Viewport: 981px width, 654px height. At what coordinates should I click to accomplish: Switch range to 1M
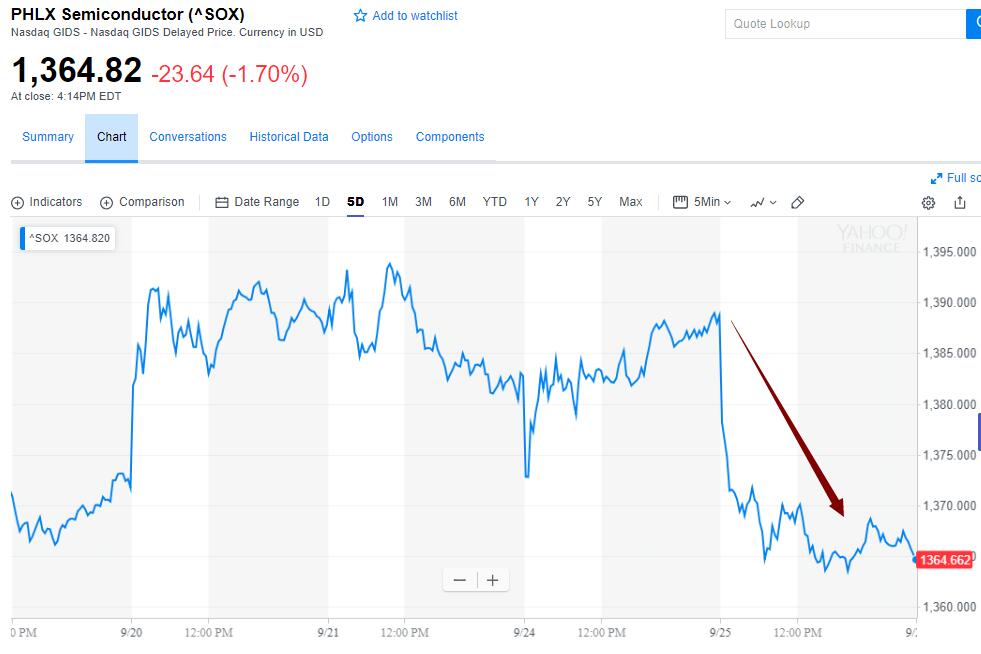[390, 202]
